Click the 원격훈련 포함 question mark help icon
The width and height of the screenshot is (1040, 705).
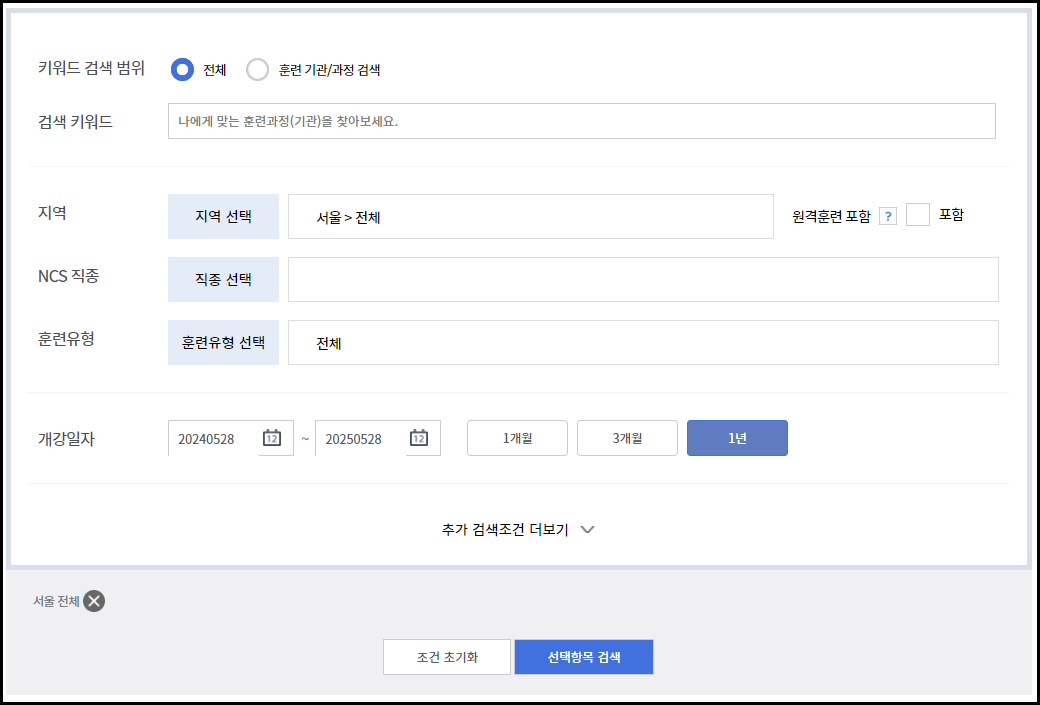tap(887, 214)
